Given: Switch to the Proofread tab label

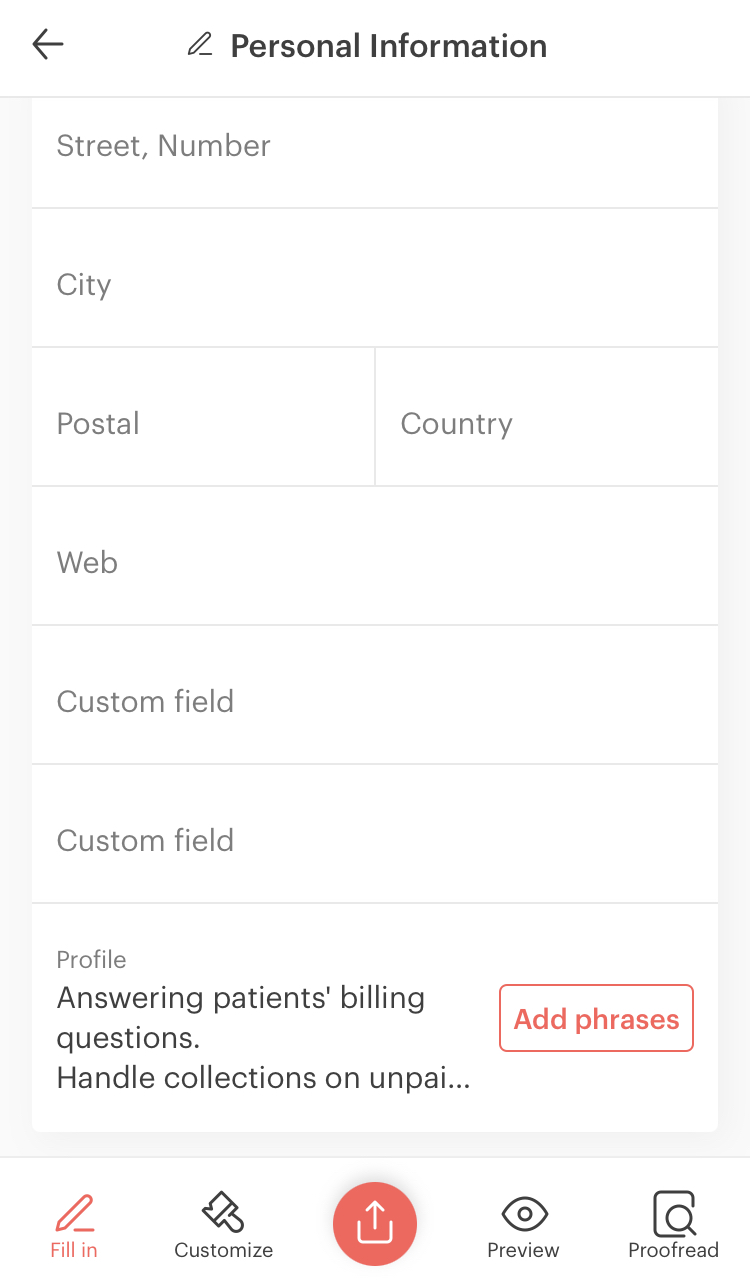Looking at the screenshot, I should [x=673, y=1250].
